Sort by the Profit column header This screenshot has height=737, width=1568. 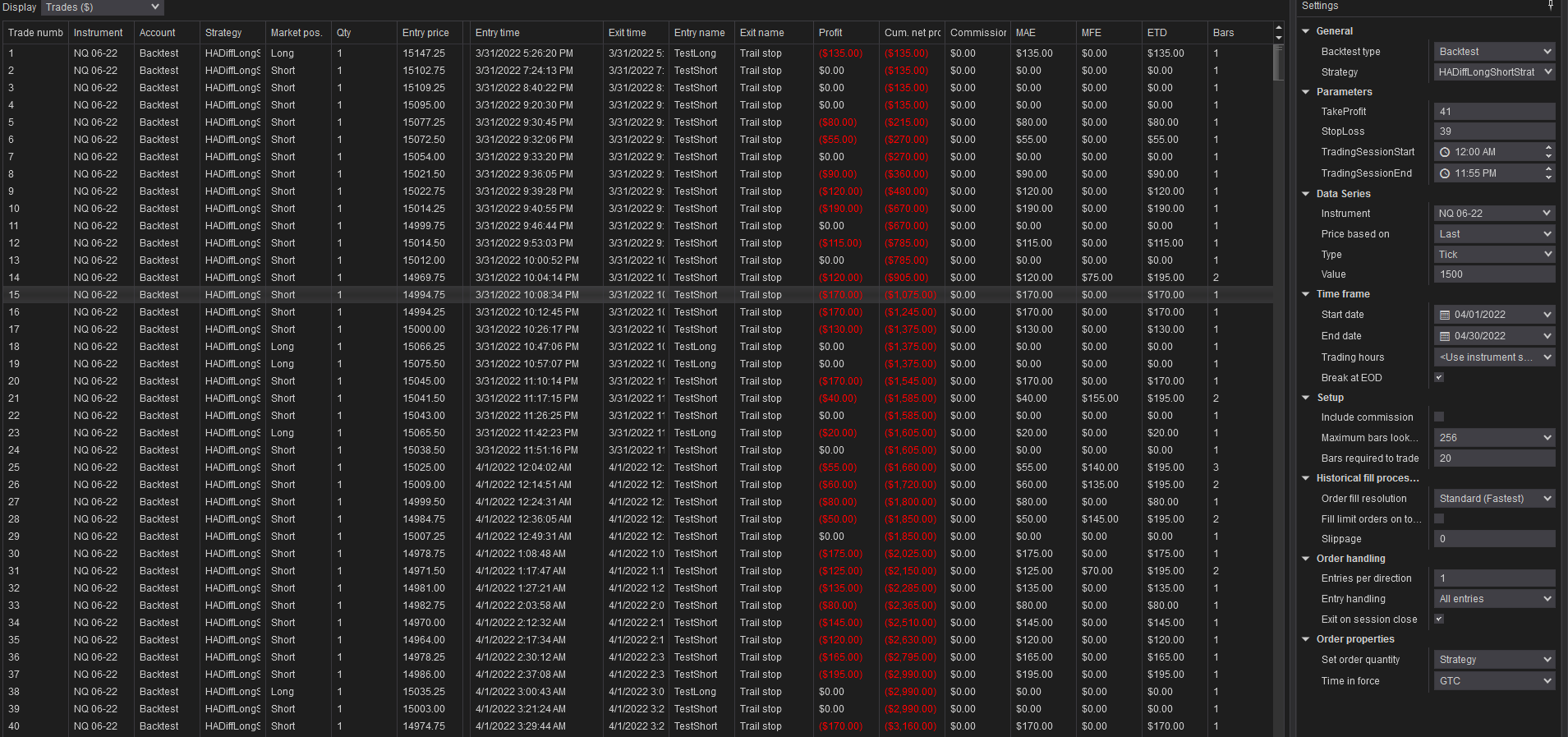(x=846, y=33)
